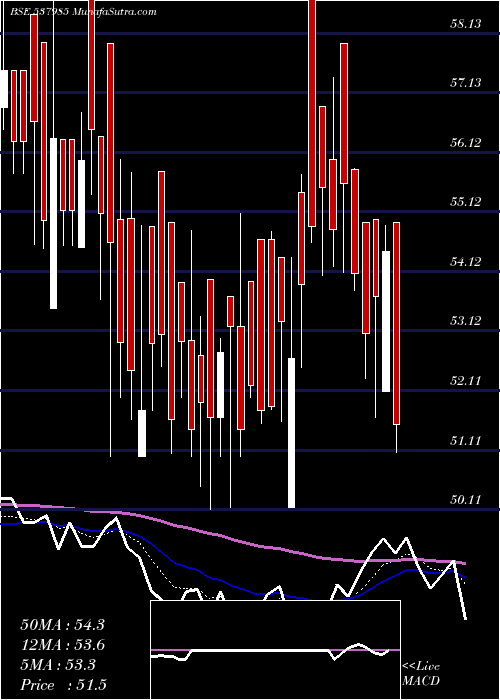Click the <<Live MACD label

[x=421, y=674]
